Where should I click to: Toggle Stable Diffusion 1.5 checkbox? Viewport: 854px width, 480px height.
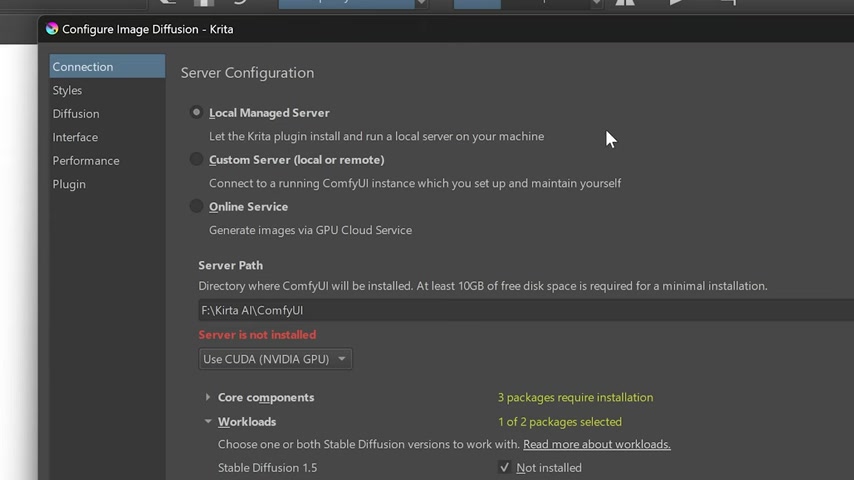(504, 467)
